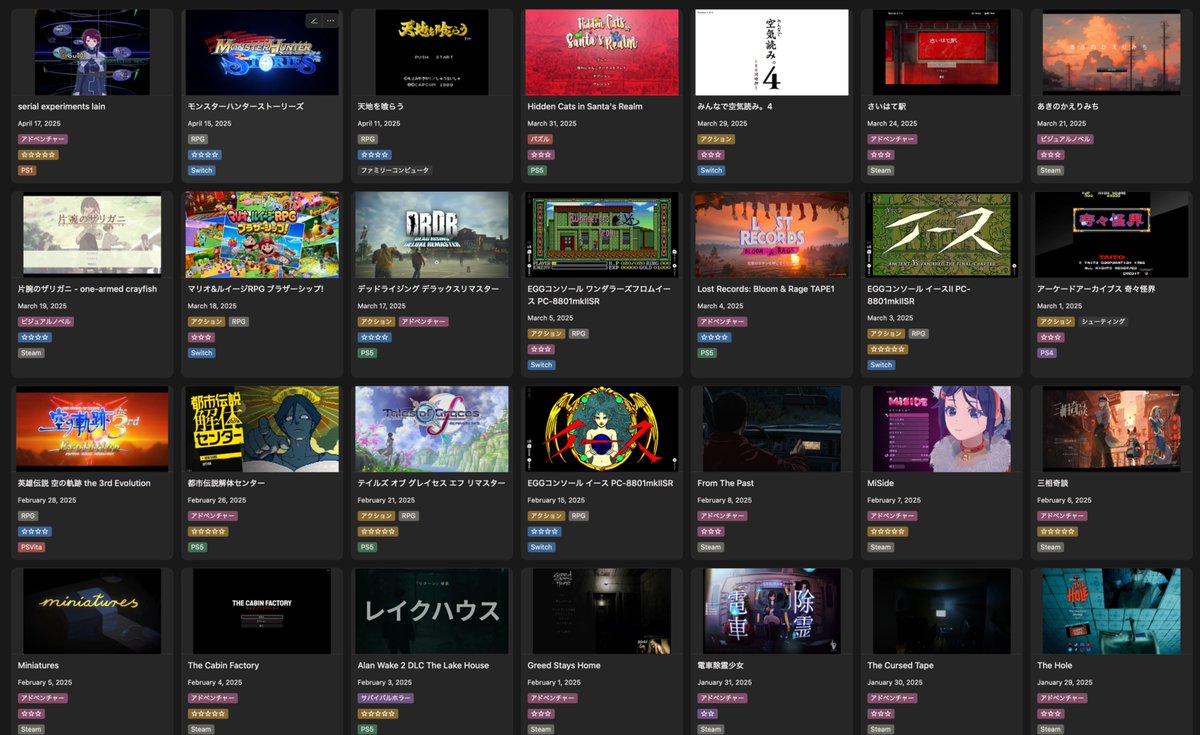Open the Tales of Graces f cover

click(432, 429)
